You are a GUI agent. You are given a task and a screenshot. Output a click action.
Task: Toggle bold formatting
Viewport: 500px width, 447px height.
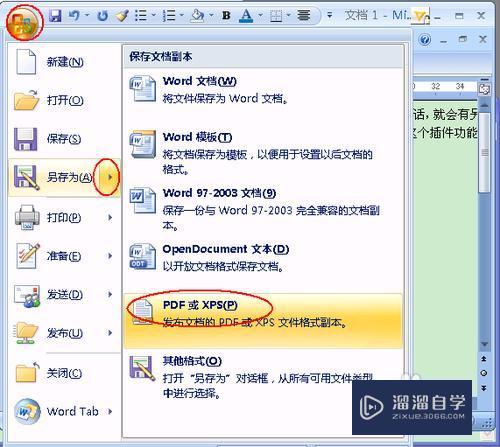click(x=226, y=15)
